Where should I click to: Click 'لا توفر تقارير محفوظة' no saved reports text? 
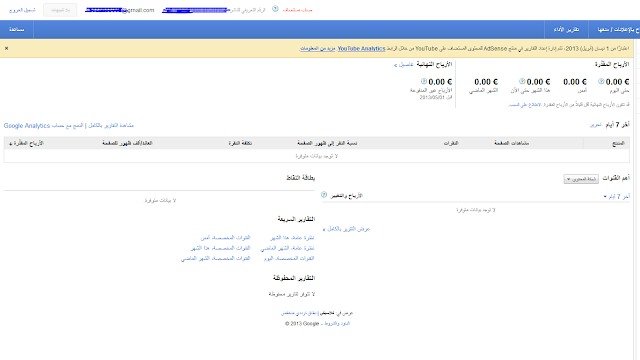[x=291, y=294]
